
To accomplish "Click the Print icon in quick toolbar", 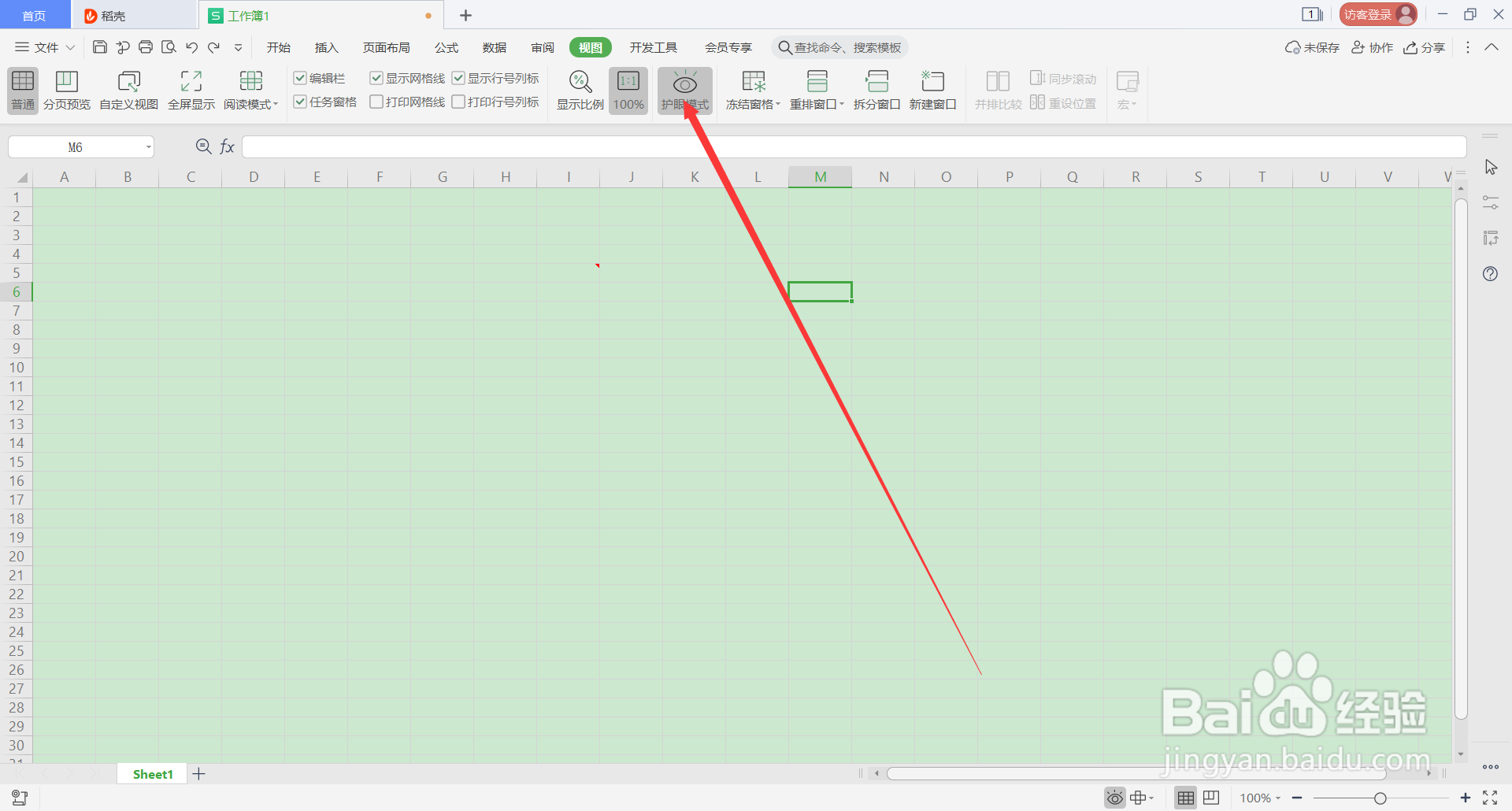I will click(146, 47).
